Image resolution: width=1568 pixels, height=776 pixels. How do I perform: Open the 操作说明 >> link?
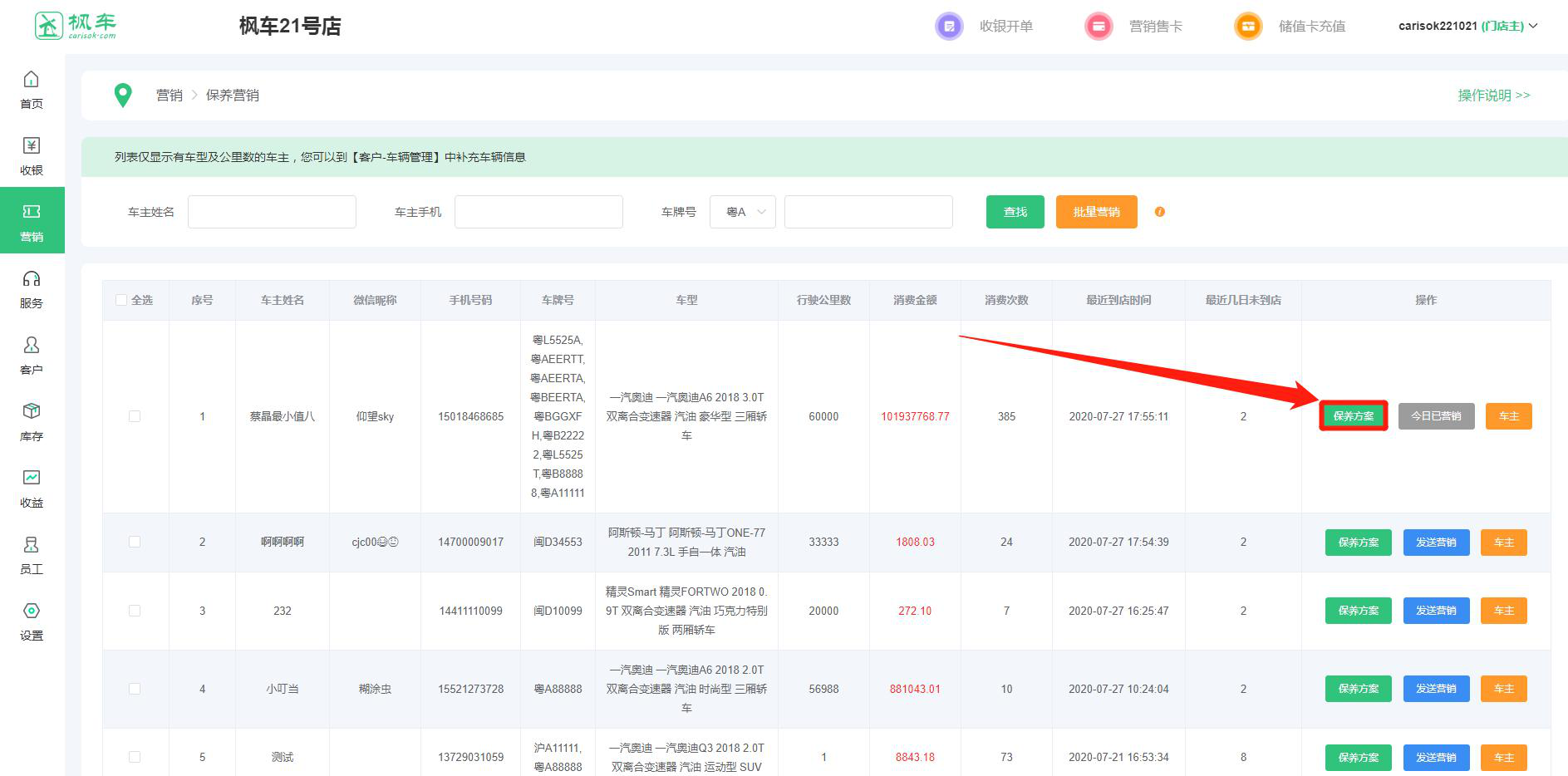[1494, 96]
